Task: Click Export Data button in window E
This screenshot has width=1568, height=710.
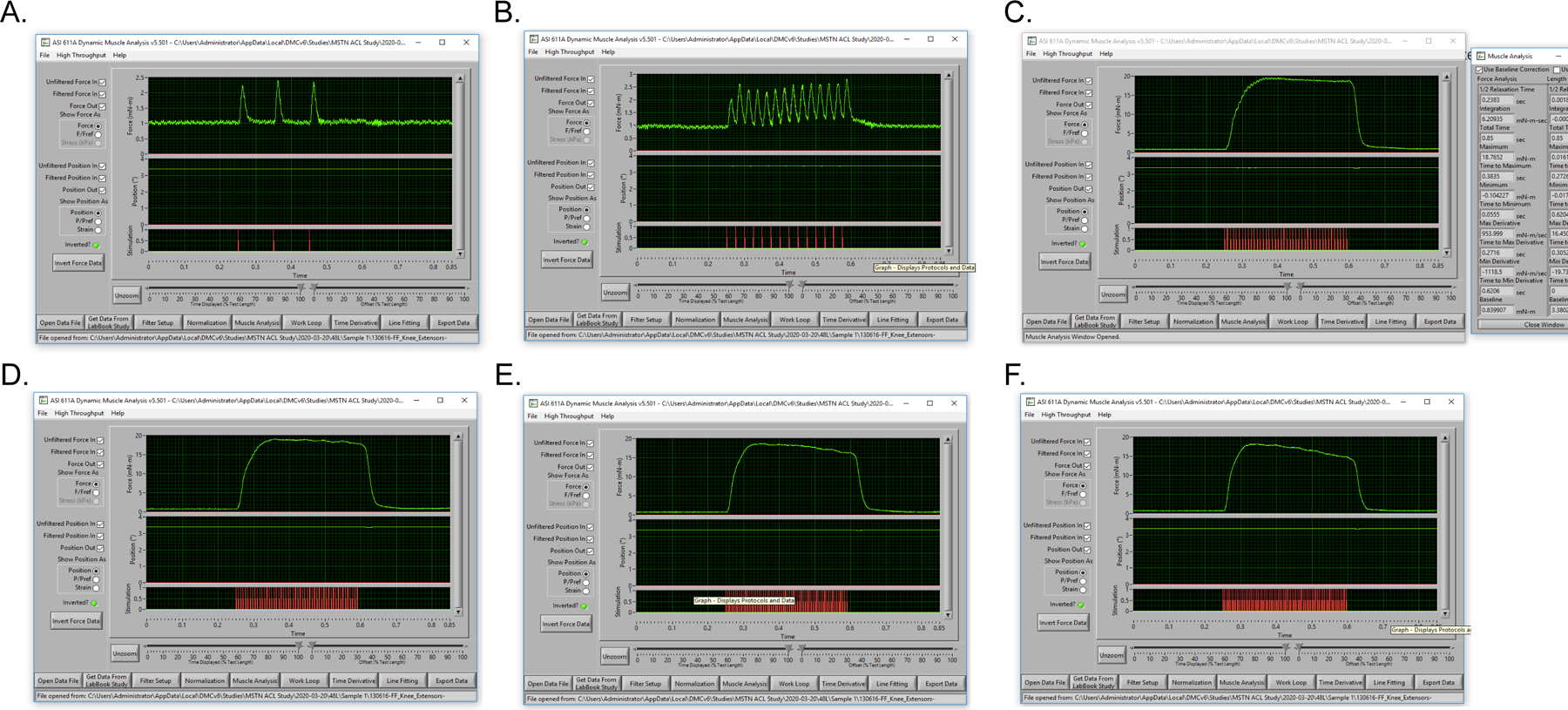Action: [x=941, y=684]
